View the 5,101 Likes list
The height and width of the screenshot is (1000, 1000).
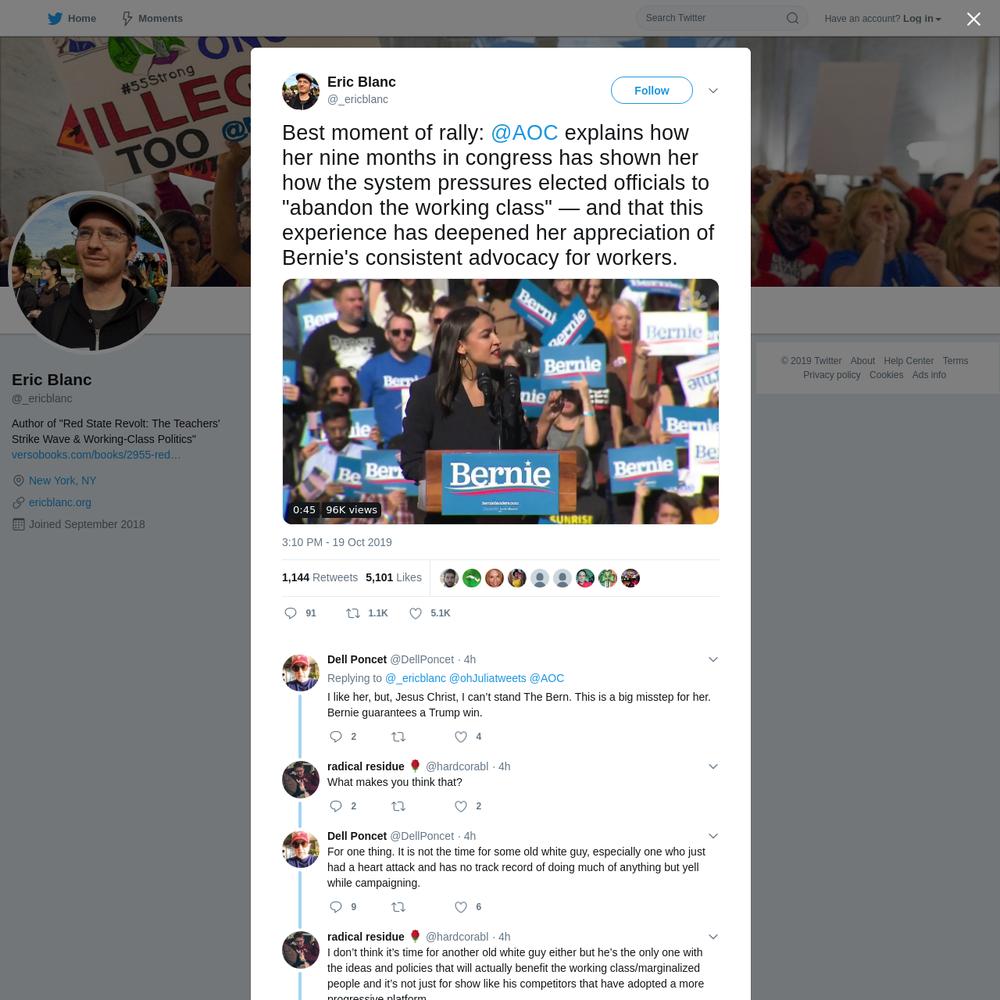point(393,577)
